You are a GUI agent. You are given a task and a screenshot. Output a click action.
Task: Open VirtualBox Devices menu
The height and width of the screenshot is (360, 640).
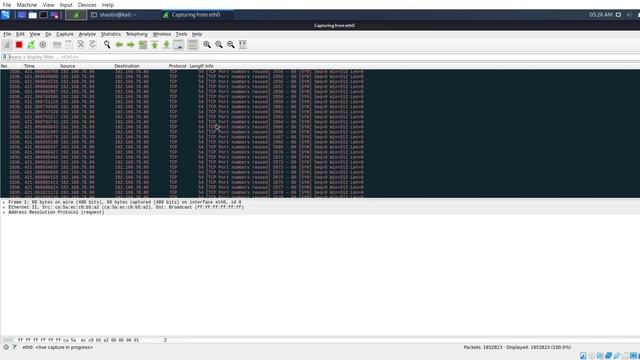[x=87, y=5]
